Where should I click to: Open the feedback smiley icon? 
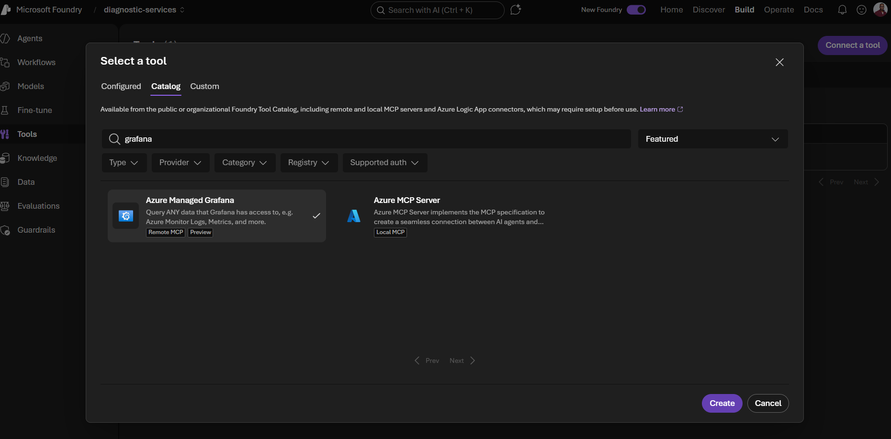click(861, 10)
